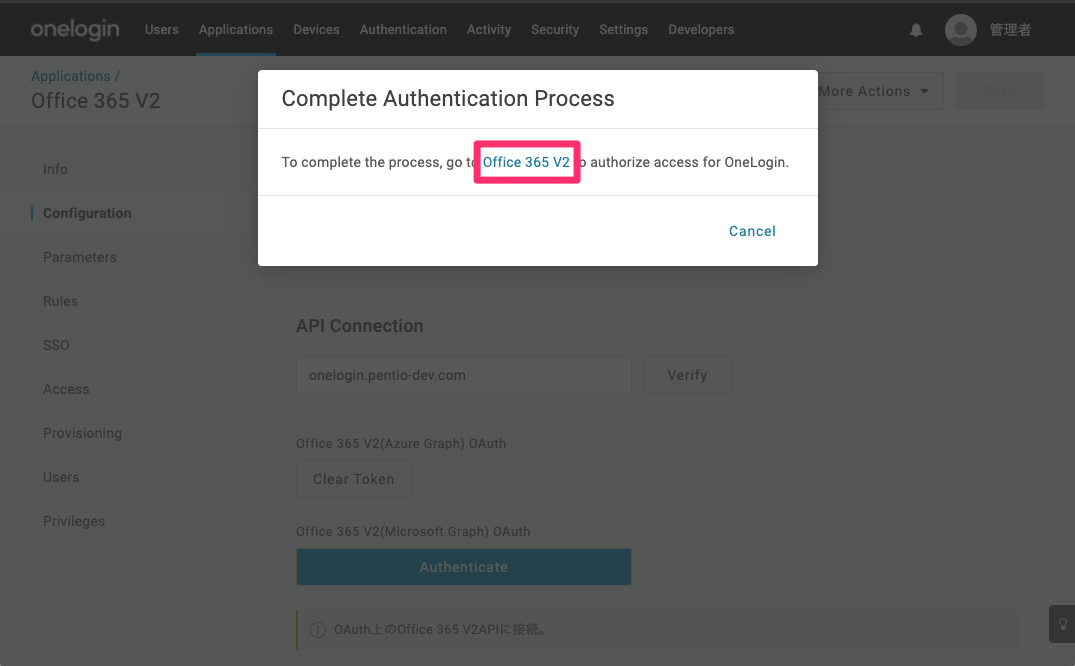Click the API Connection domain field
The image size is (1075, 666).
[x=463, y=375]
